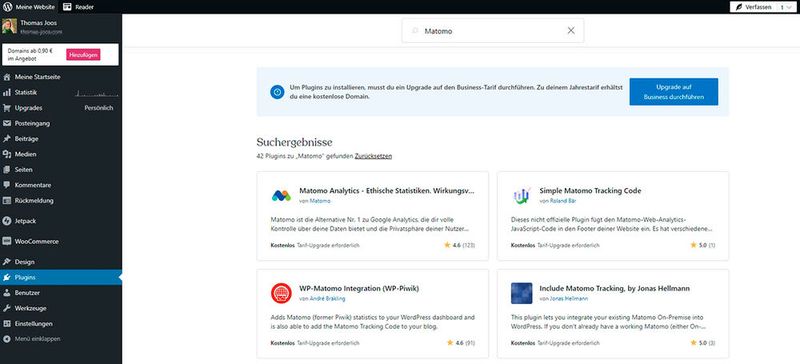Click "Kostenlos" label on Matomo Analytics card
The width and height of the screenshot is (800, 364).
[x=283, y=246]
